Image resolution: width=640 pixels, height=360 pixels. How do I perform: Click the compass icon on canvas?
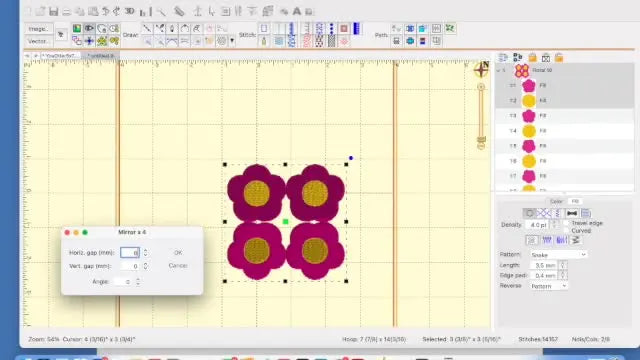[482, 69]
